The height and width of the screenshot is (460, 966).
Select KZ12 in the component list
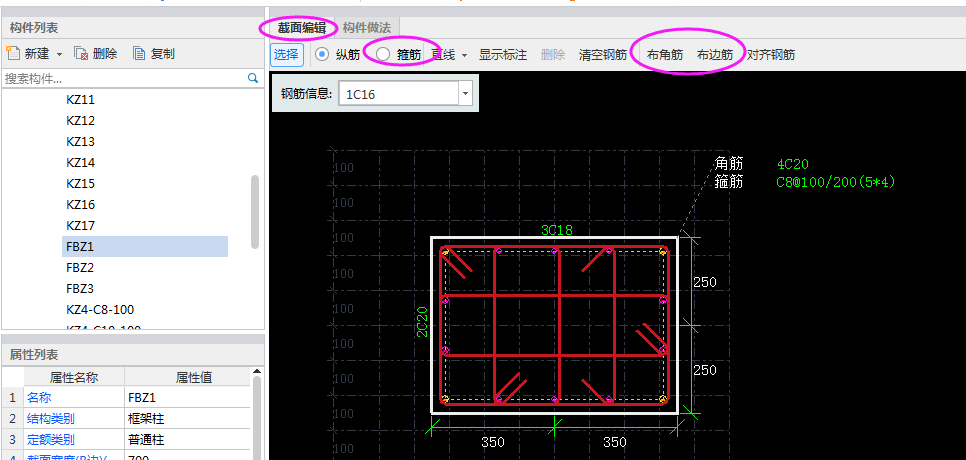pyautogui.click(x=80, y=121)
